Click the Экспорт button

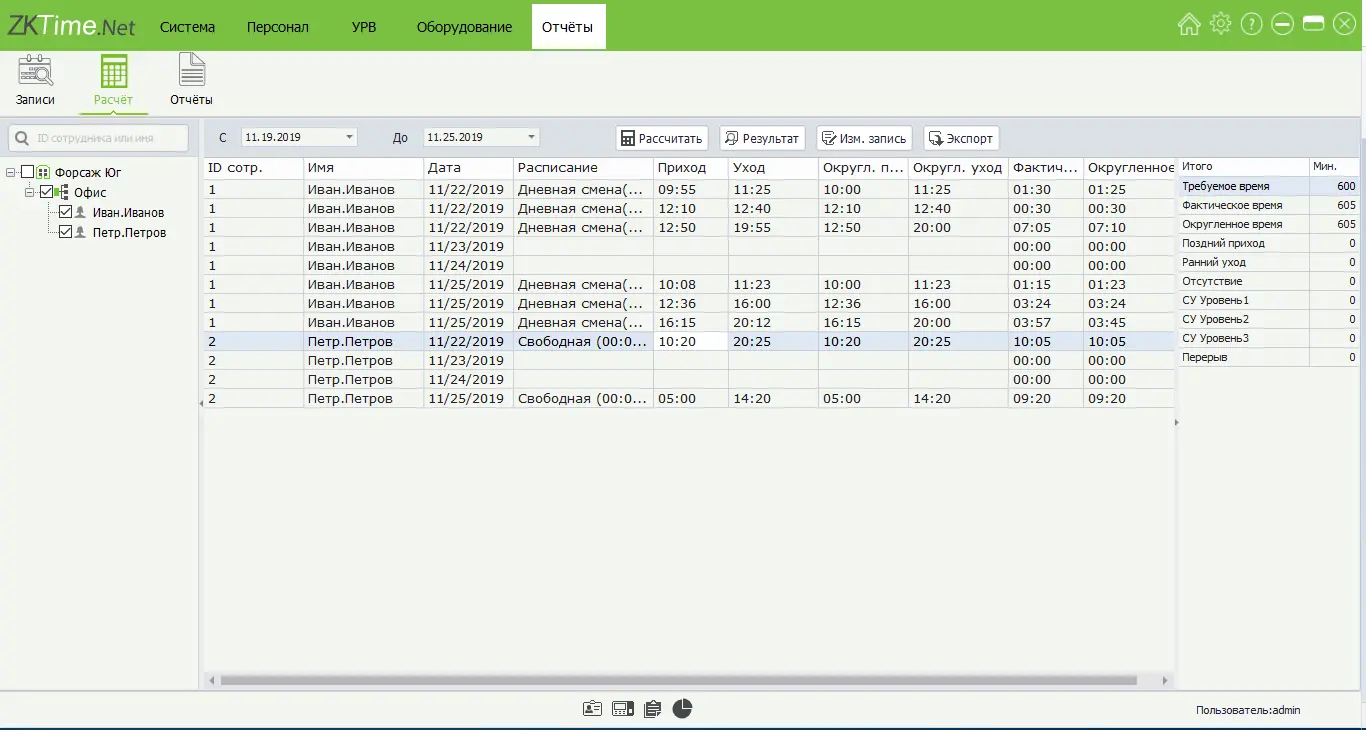[960, 138]
